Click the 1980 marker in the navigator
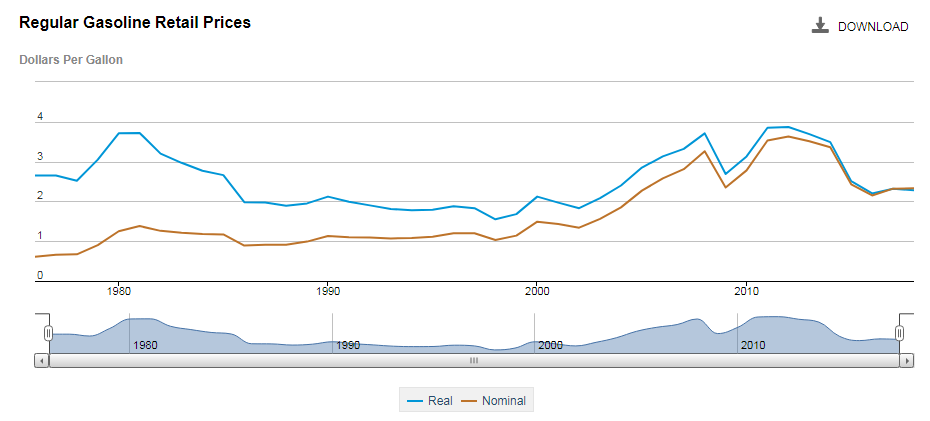This screenshot has width=930, height=421. 146,345
